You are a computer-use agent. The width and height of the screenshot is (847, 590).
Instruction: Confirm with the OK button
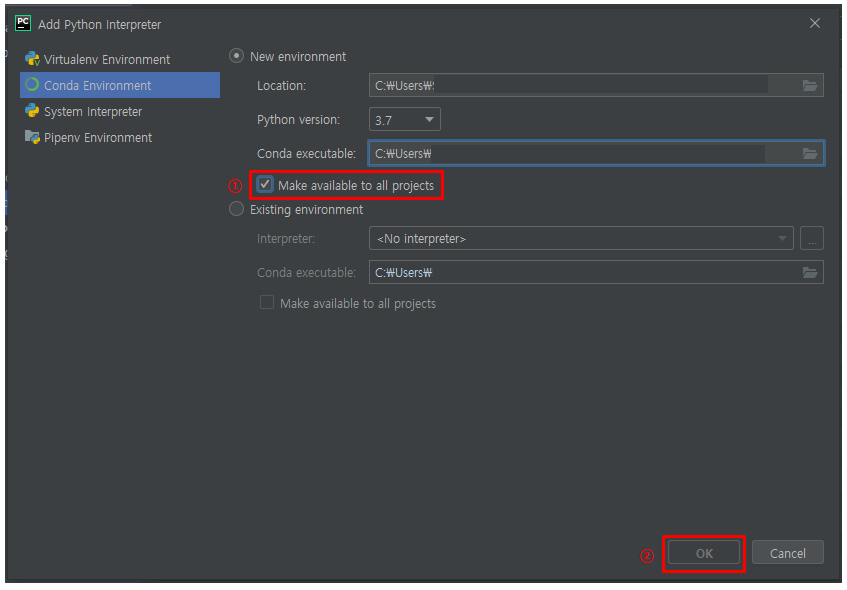coord(704,553)
